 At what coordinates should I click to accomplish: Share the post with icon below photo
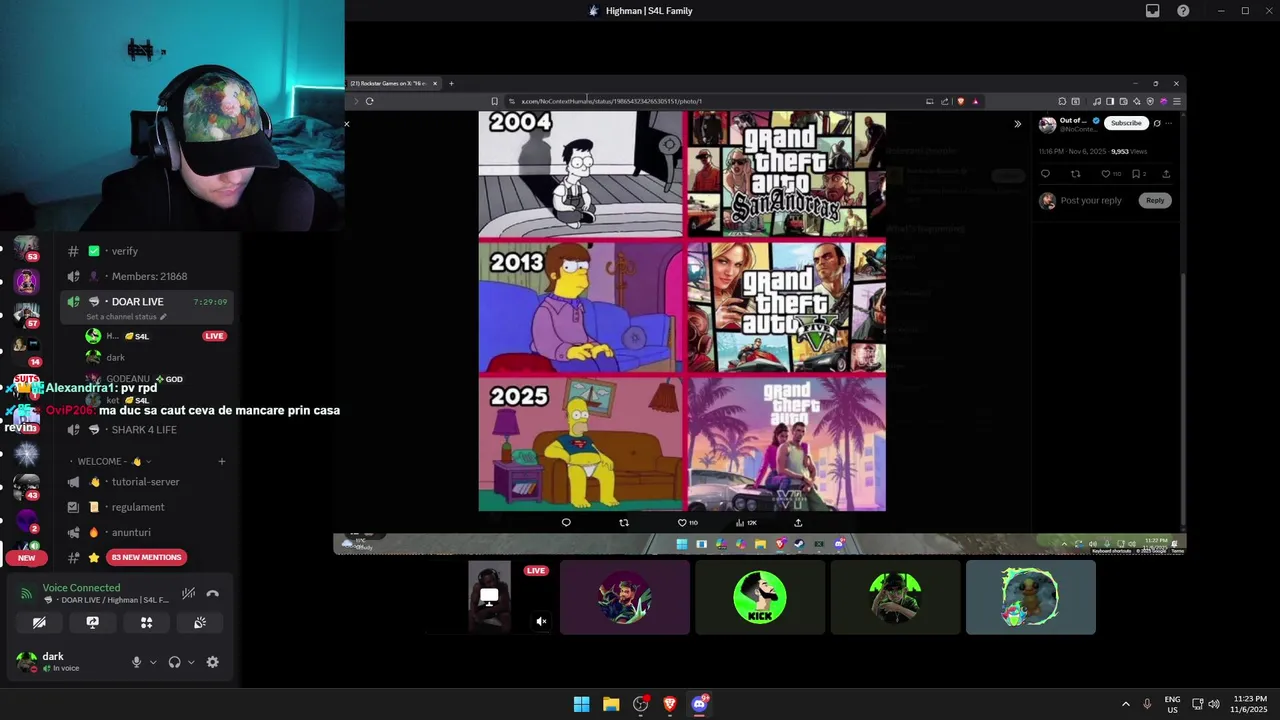(x=798, y=522)
